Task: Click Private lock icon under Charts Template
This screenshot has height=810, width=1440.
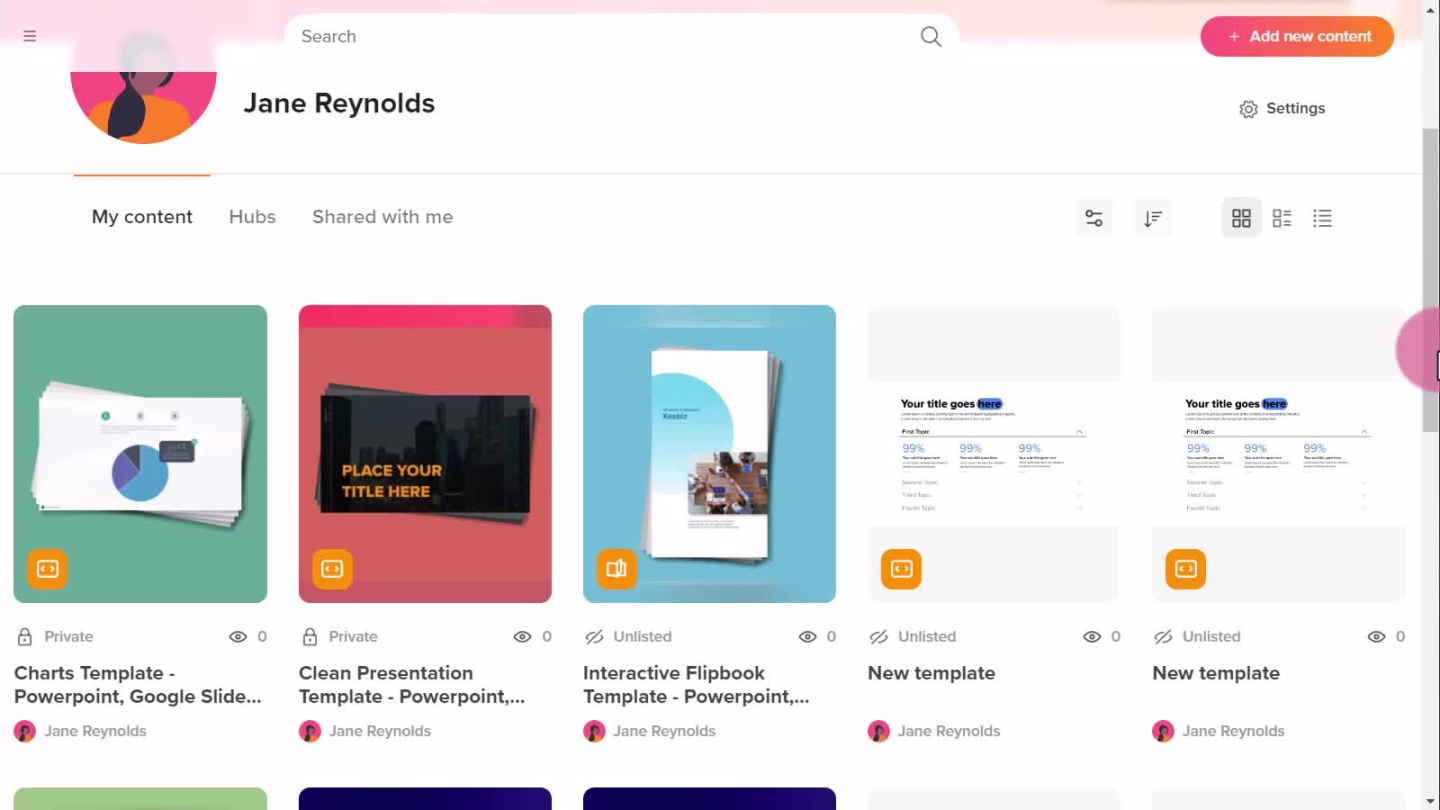Action: pyautogui.click(x=25, y=637)
